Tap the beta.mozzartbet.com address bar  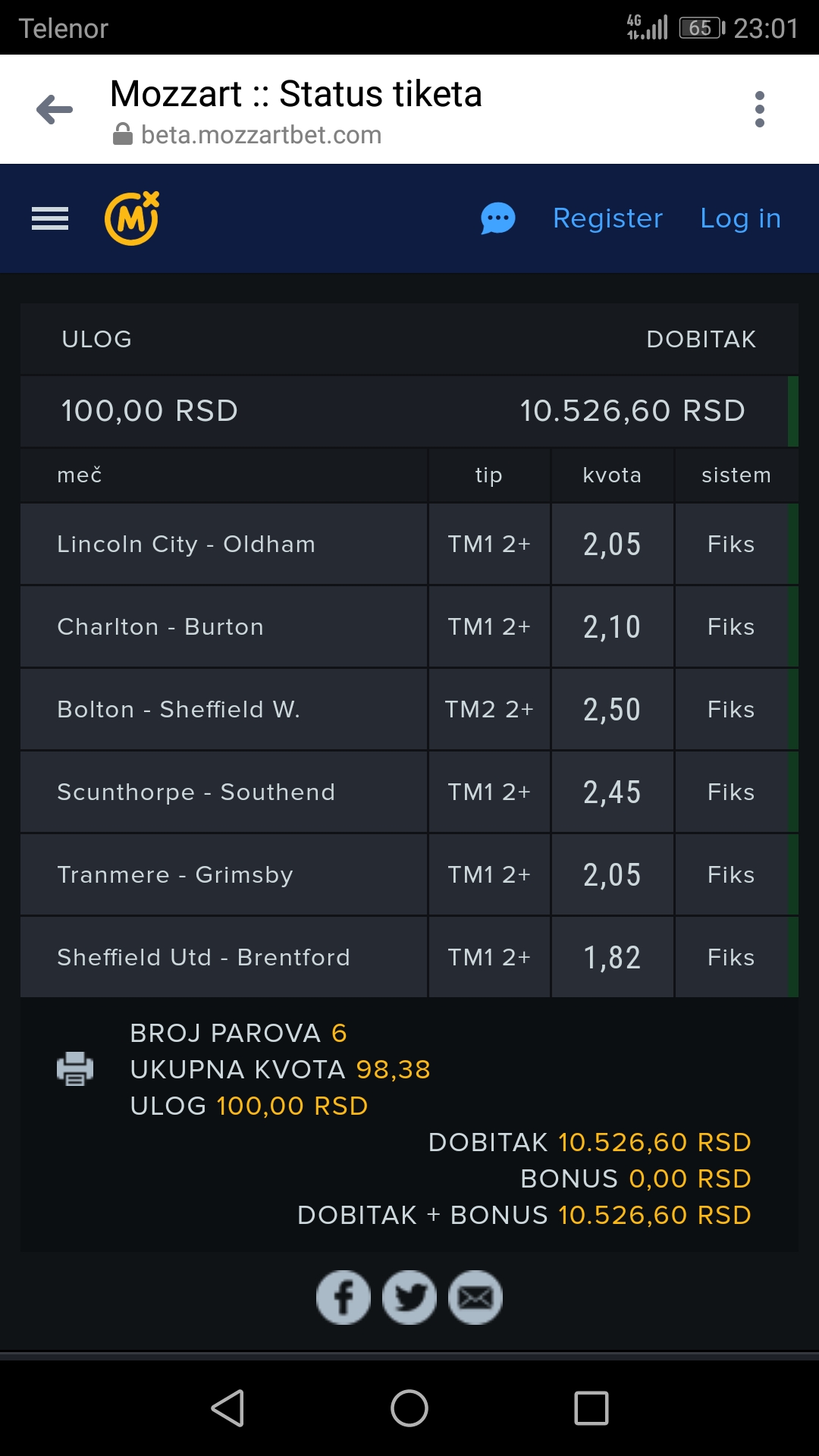261,135
